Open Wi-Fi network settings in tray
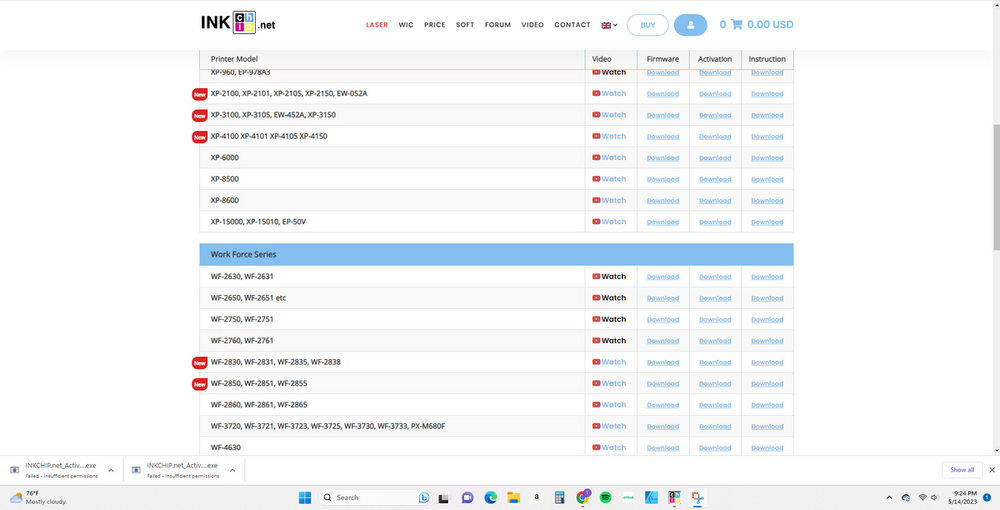The width and height of the screenshot is (1000, 510). [922, 497]
